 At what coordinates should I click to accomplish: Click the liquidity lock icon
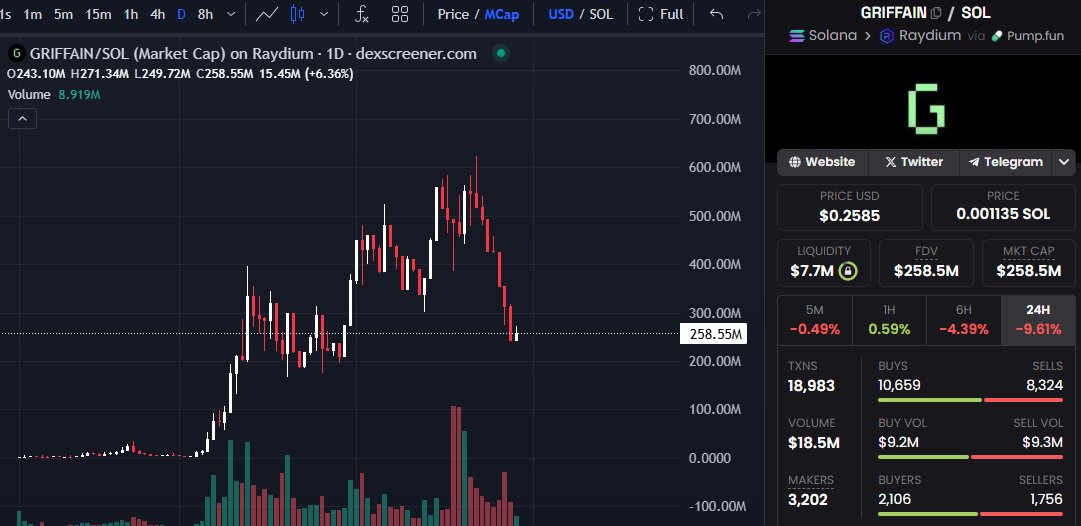pos(848,272)
